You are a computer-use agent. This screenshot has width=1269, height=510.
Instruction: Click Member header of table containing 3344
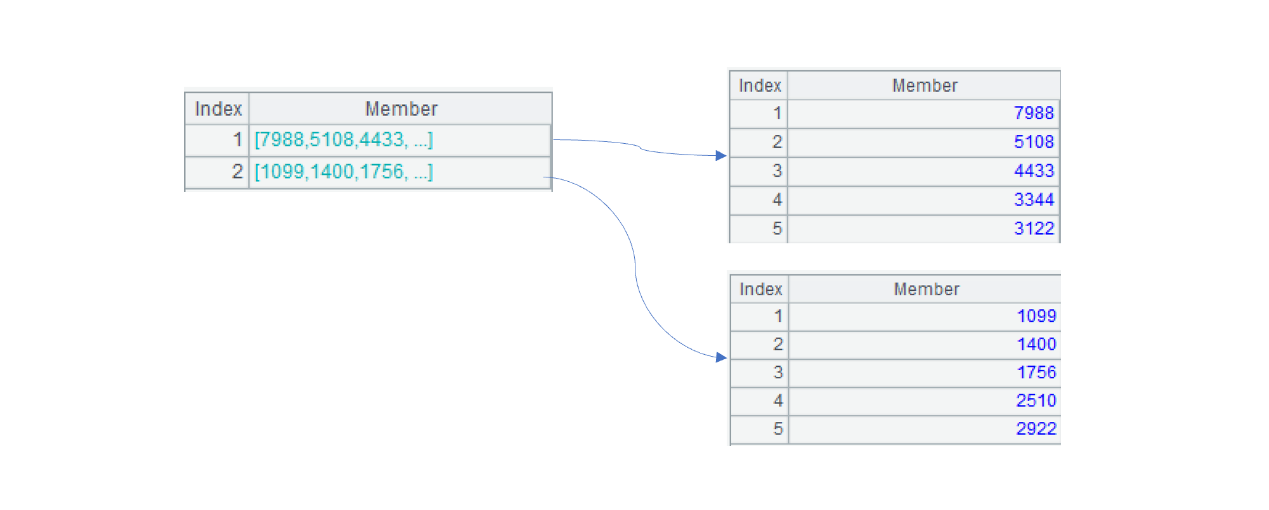tap(924, 86)
